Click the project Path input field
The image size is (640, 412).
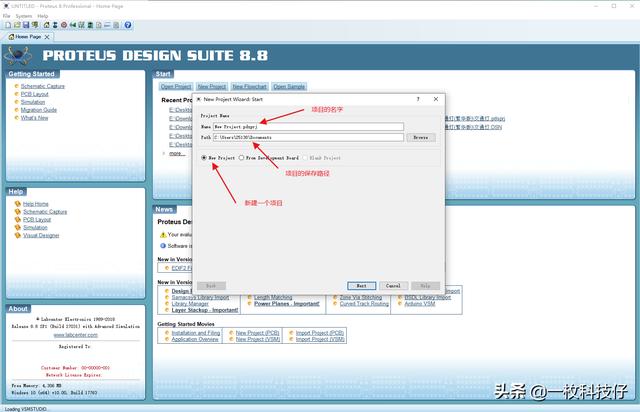coord(308,137)
